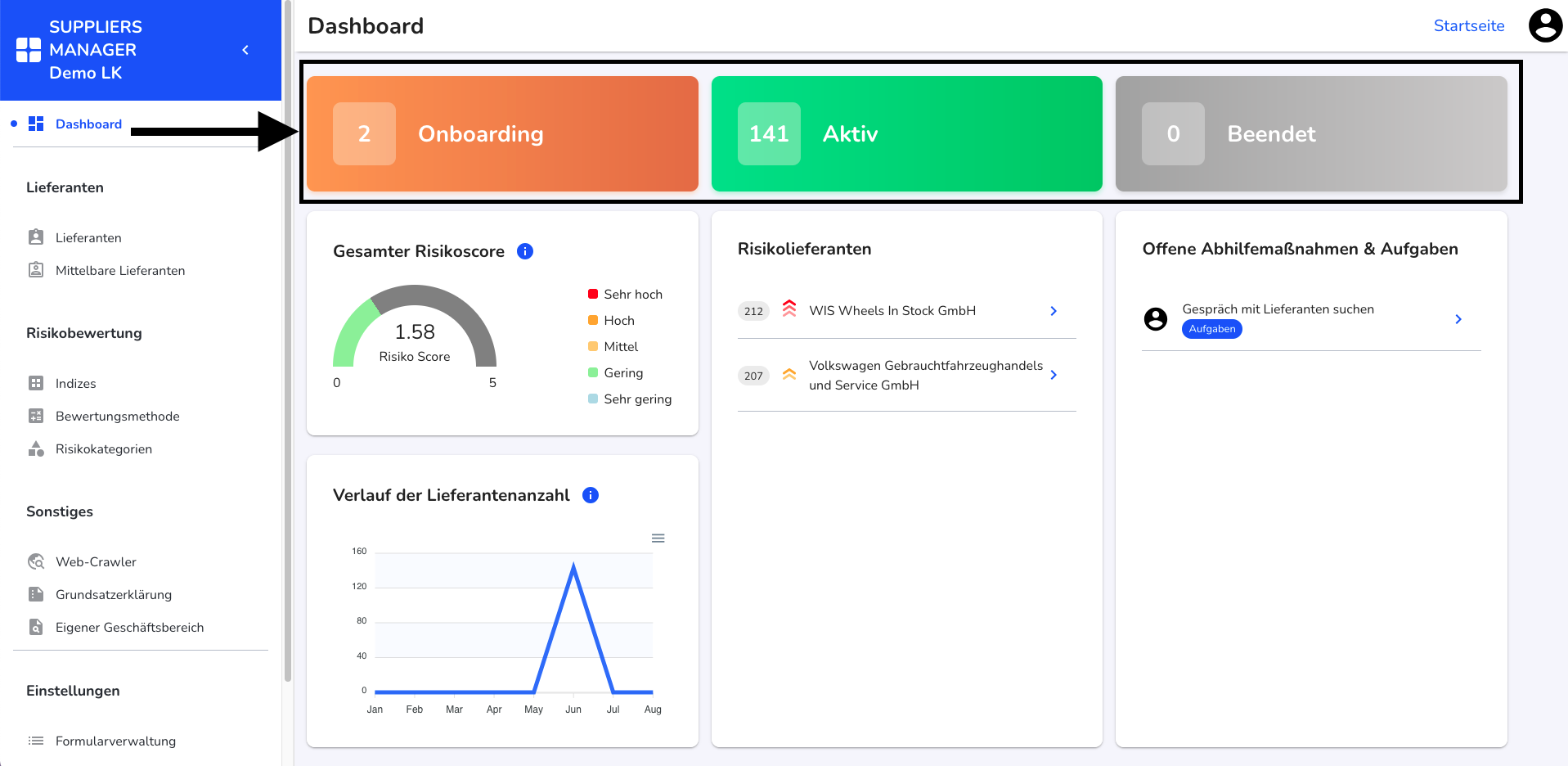Toggle the Sehr hoch red legend swatch
This screenshot has width=1568, height=766.
(x=593, y=294)
